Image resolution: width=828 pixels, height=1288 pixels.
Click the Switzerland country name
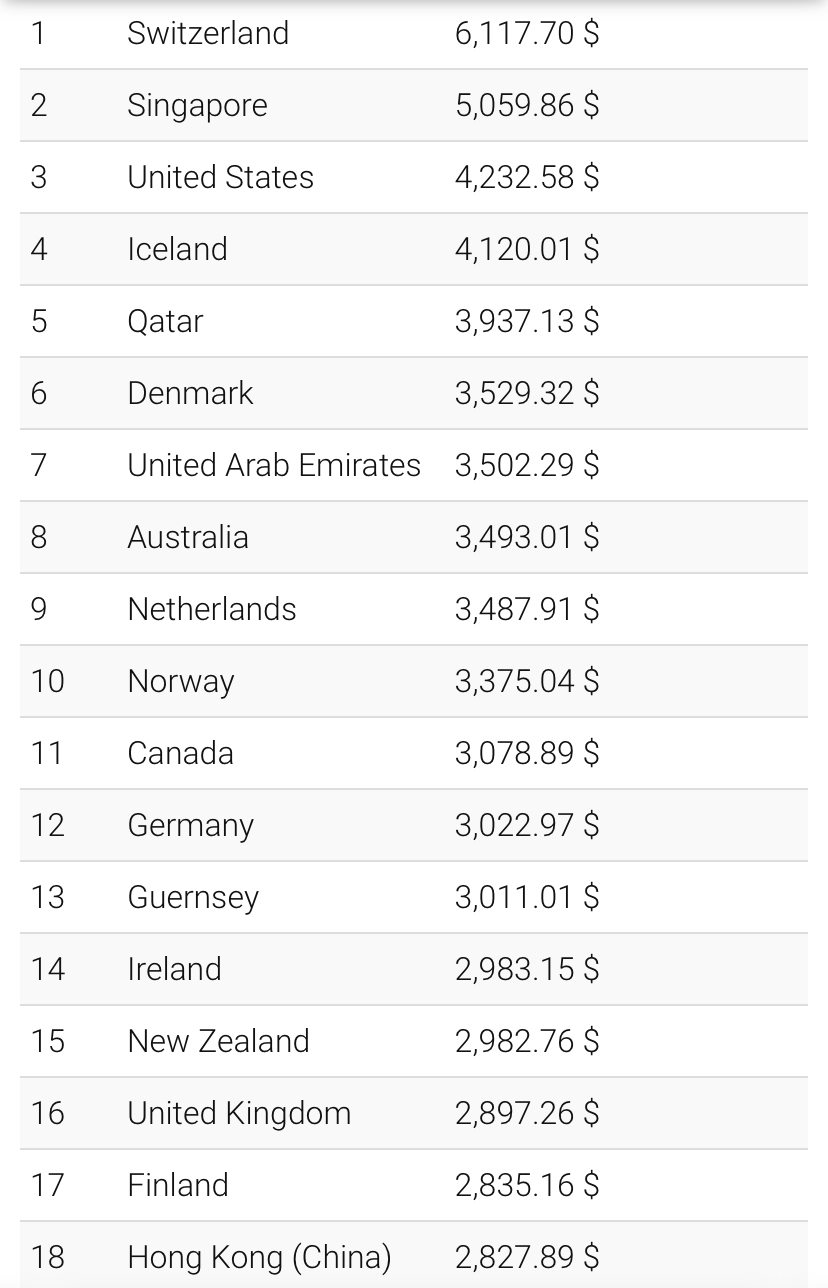(208, 33)
